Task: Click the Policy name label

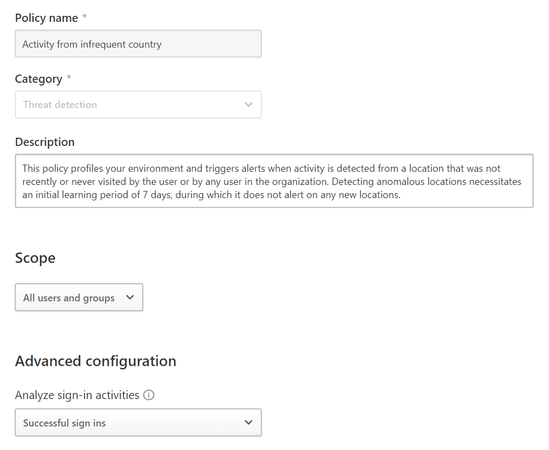Action: pos(47,18)
